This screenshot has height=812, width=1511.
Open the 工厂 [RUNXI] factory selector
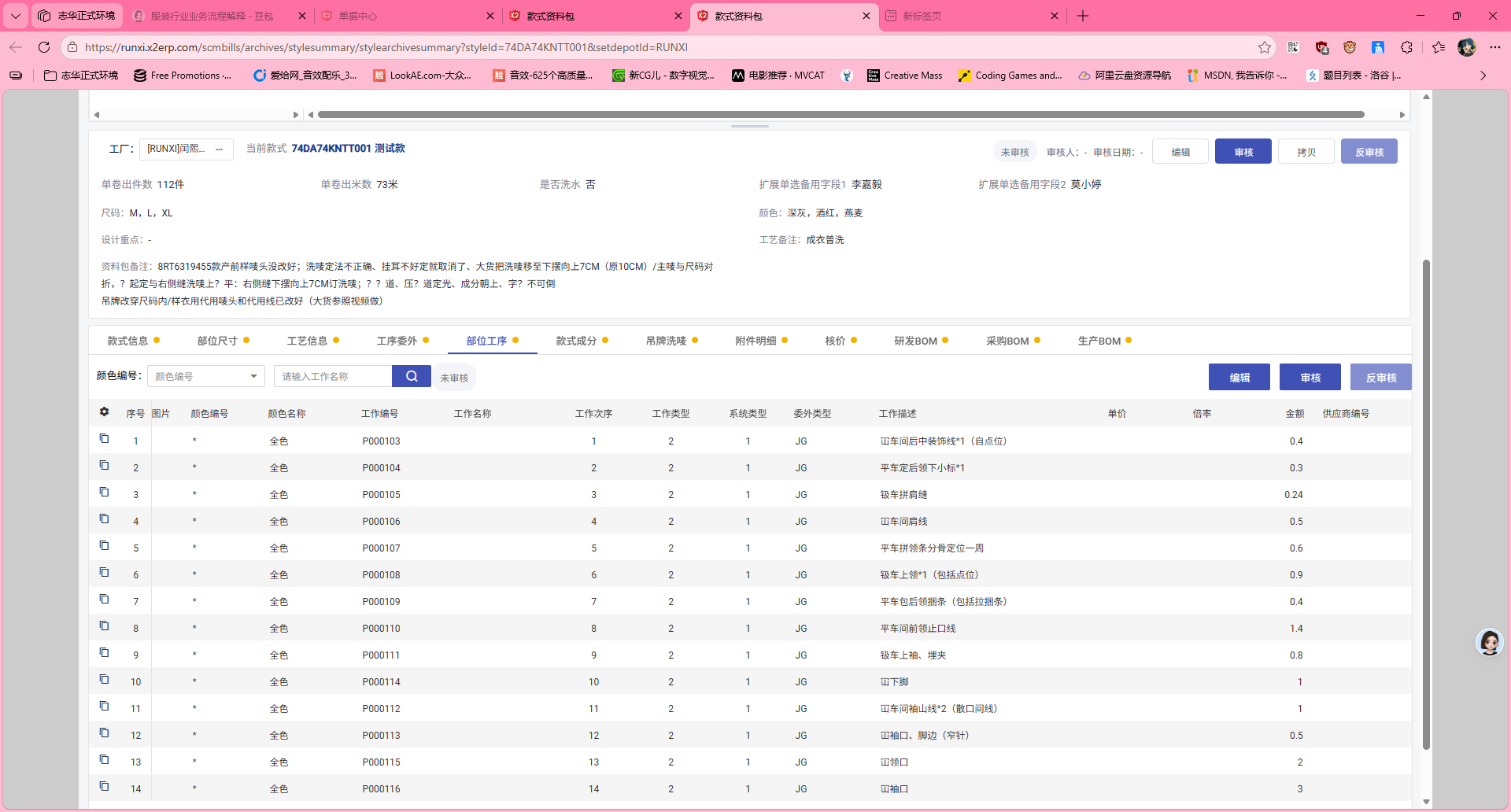pos(187,149)
